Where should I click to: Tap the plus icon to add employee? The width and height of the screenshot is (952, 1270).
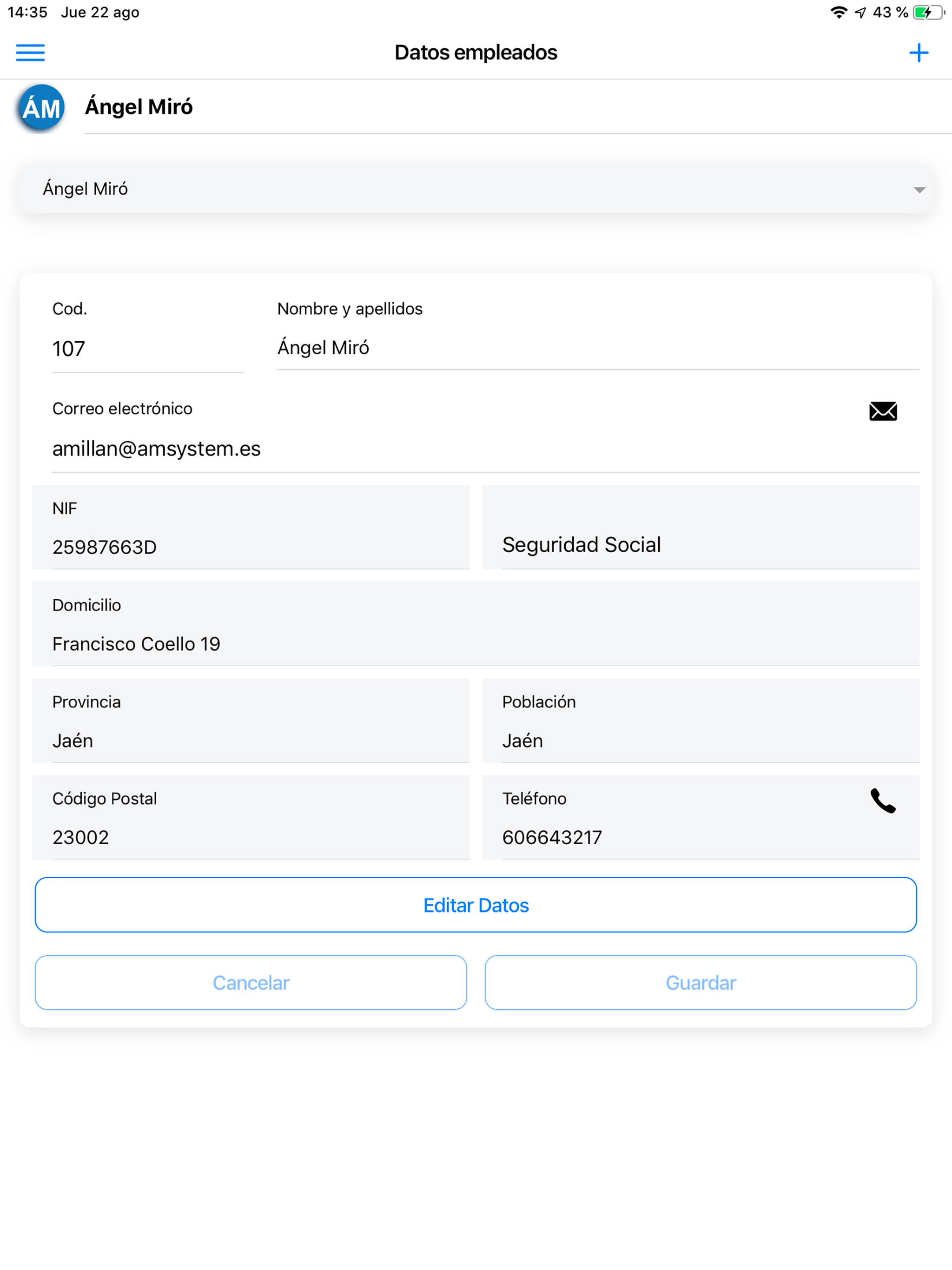point(919,53)
